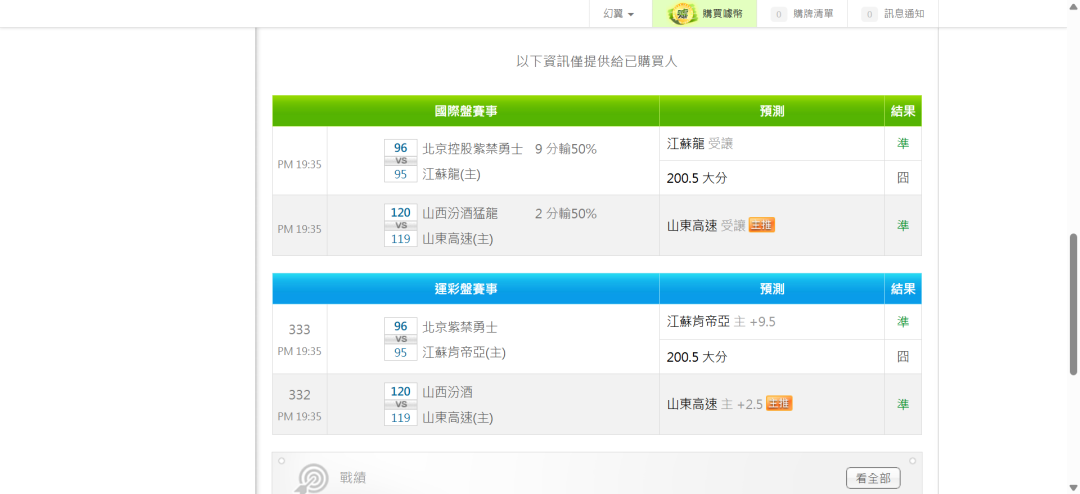Click the gold coin icon beside 購買噱幣

[682, 14]
